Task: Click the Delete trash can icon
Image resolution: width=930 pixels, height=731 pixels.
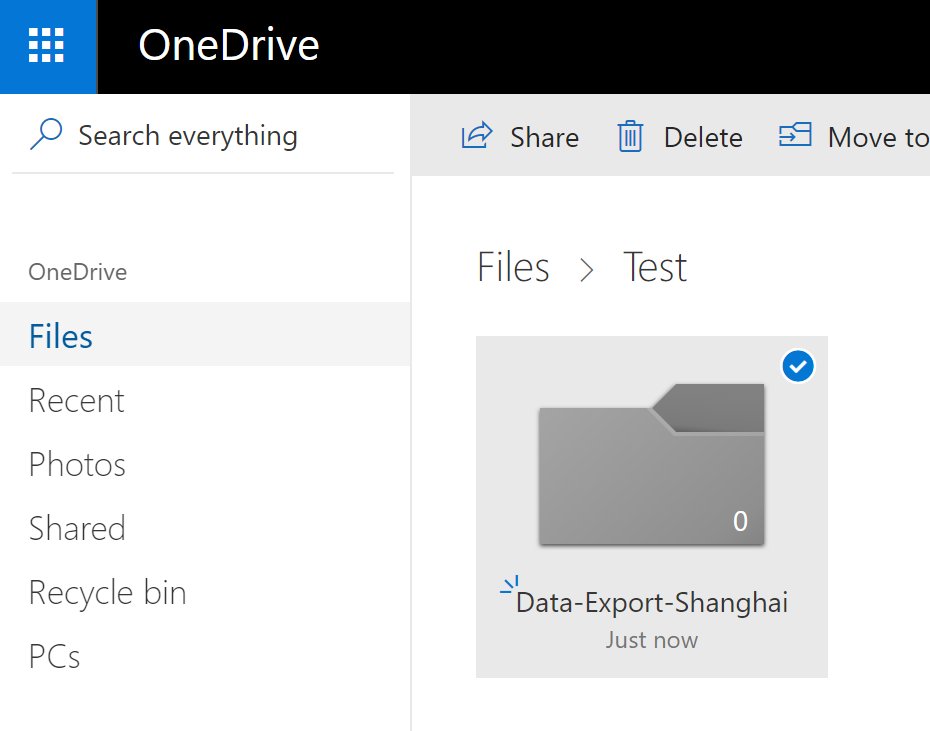Action: click(630, 136)
